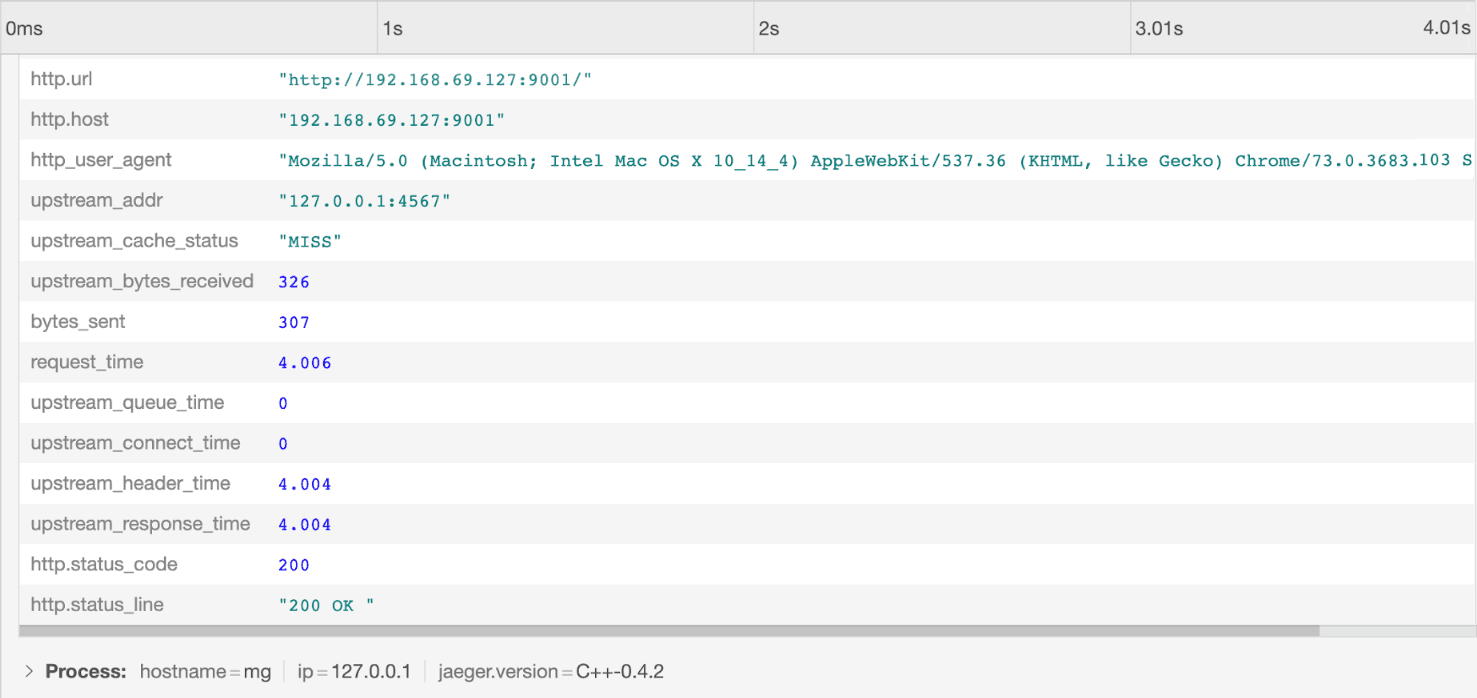Select the http.status_line "200 OK" value
The height and width of the screenshot is (698, 1477).
[x=326, y=605]
